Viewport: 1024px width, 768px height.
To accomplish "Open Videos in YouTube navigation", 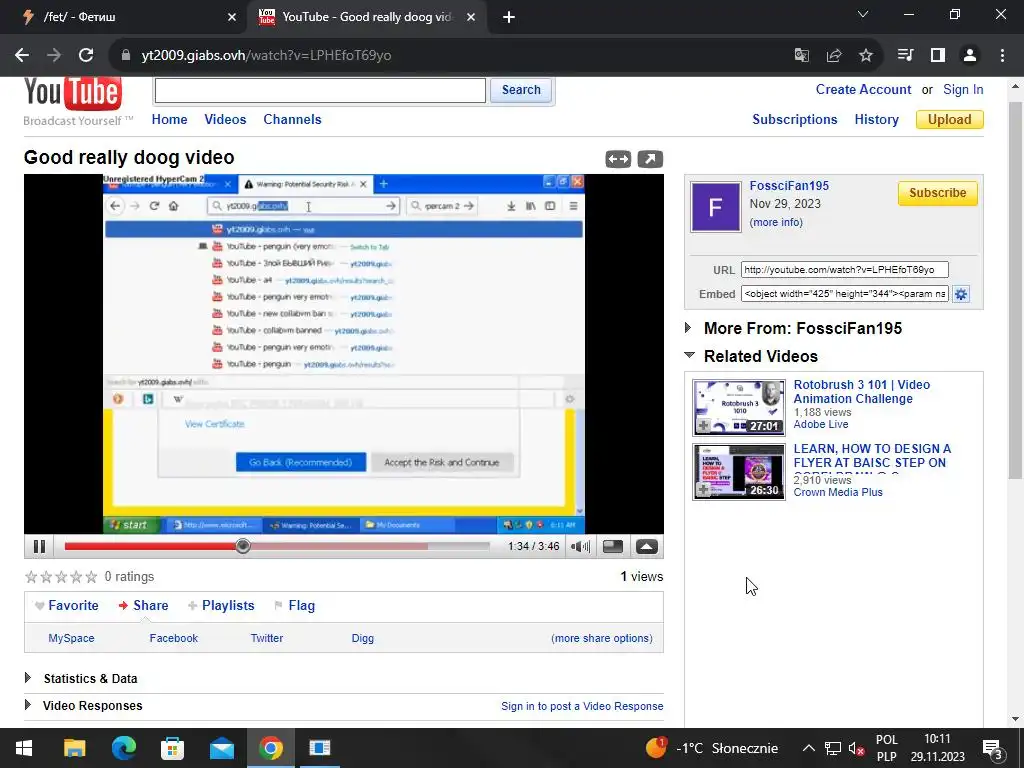I will (225, 120).
